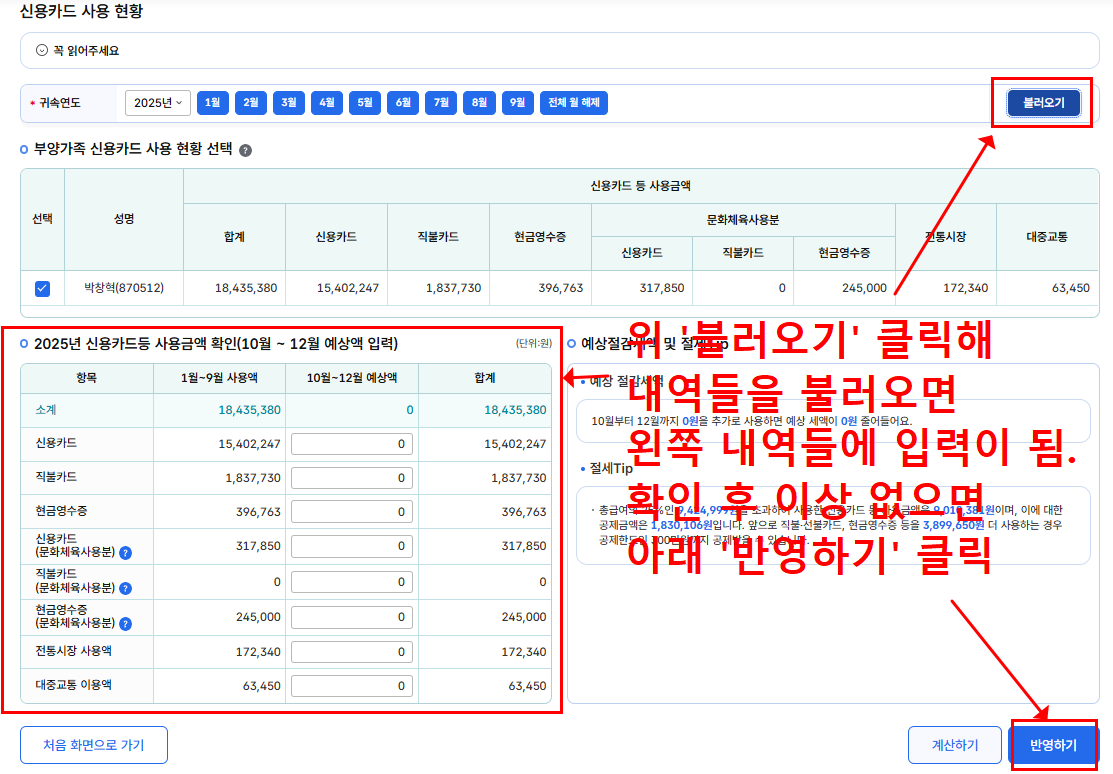Click the help icon for 신용카드(문화체육사용분) row
This screenshot has width=1113, height=774.
pyautogui.click(x=125, y=553)
